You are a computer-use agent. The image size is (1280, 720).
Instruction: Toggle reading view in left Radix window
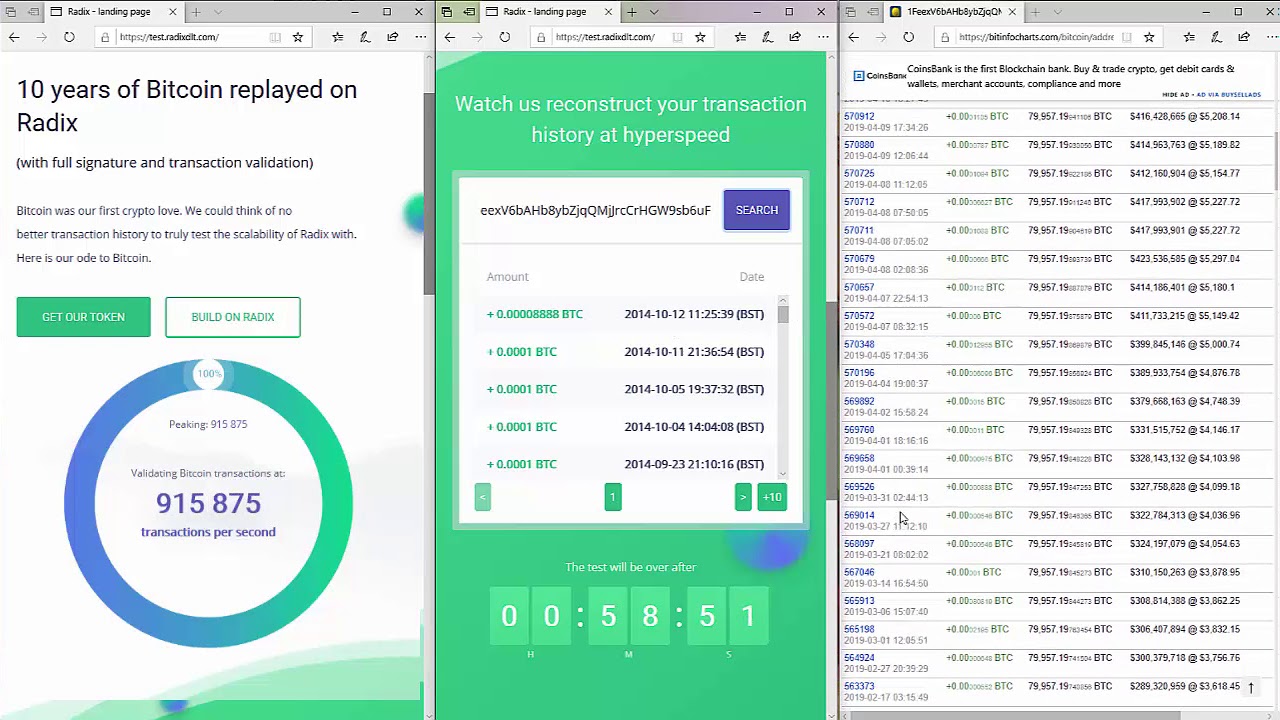(275, 37)
